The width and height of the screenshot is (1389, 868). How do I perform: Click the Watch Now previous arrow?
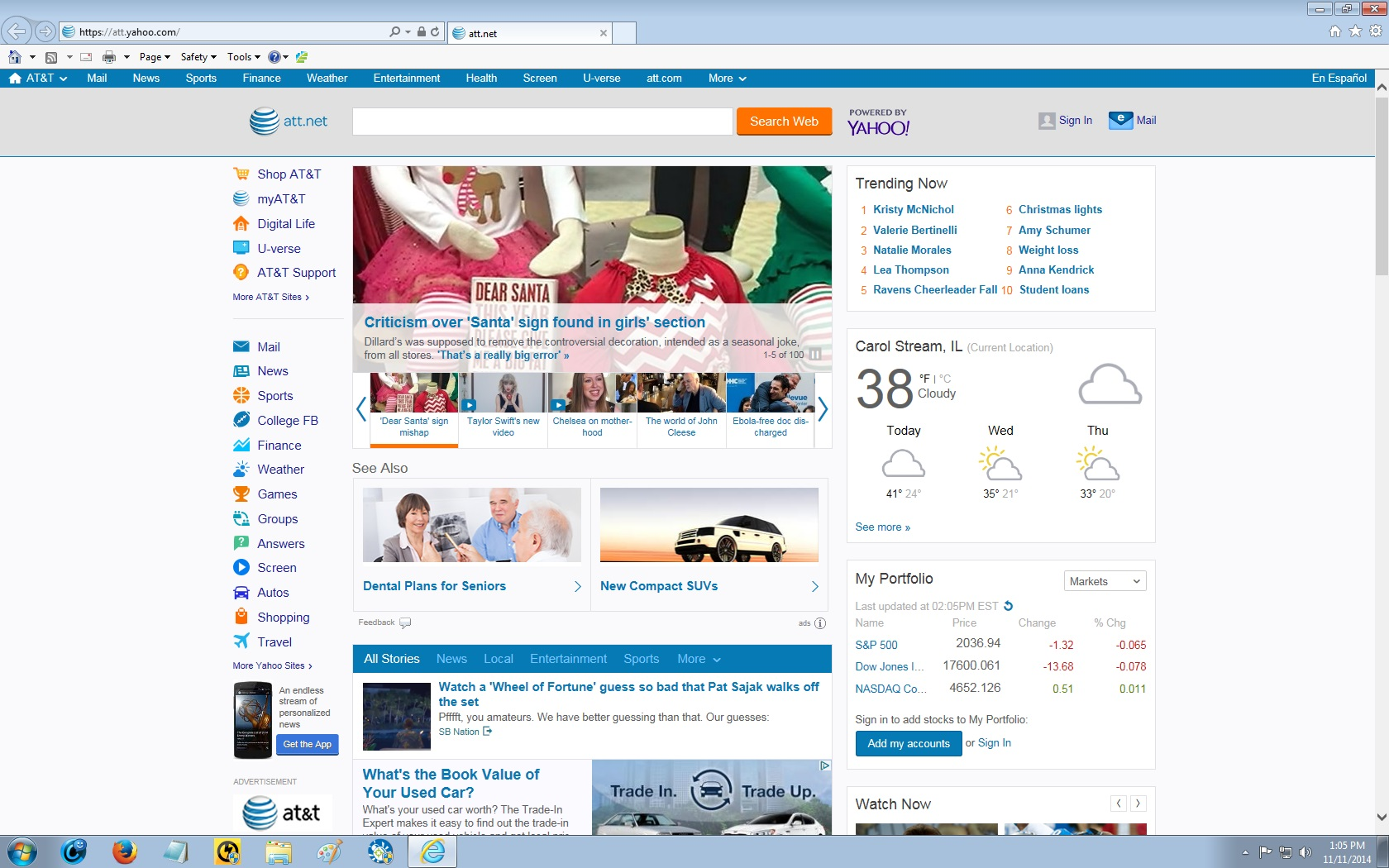(1118, 803)
